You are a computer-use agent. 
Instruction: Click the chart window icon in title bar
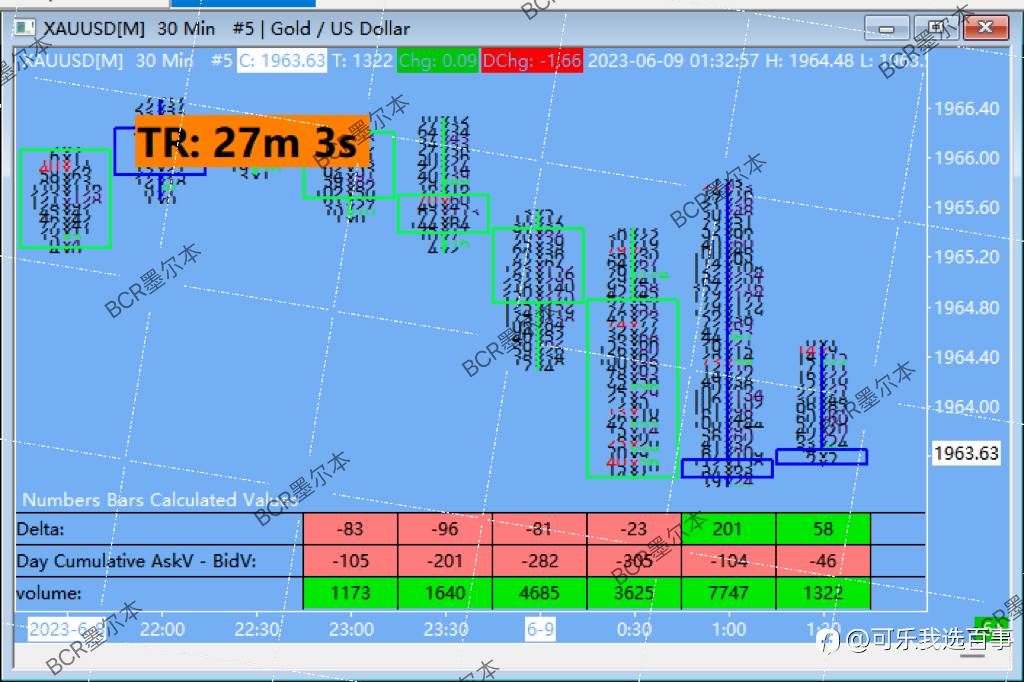click(x=25, y=28)
